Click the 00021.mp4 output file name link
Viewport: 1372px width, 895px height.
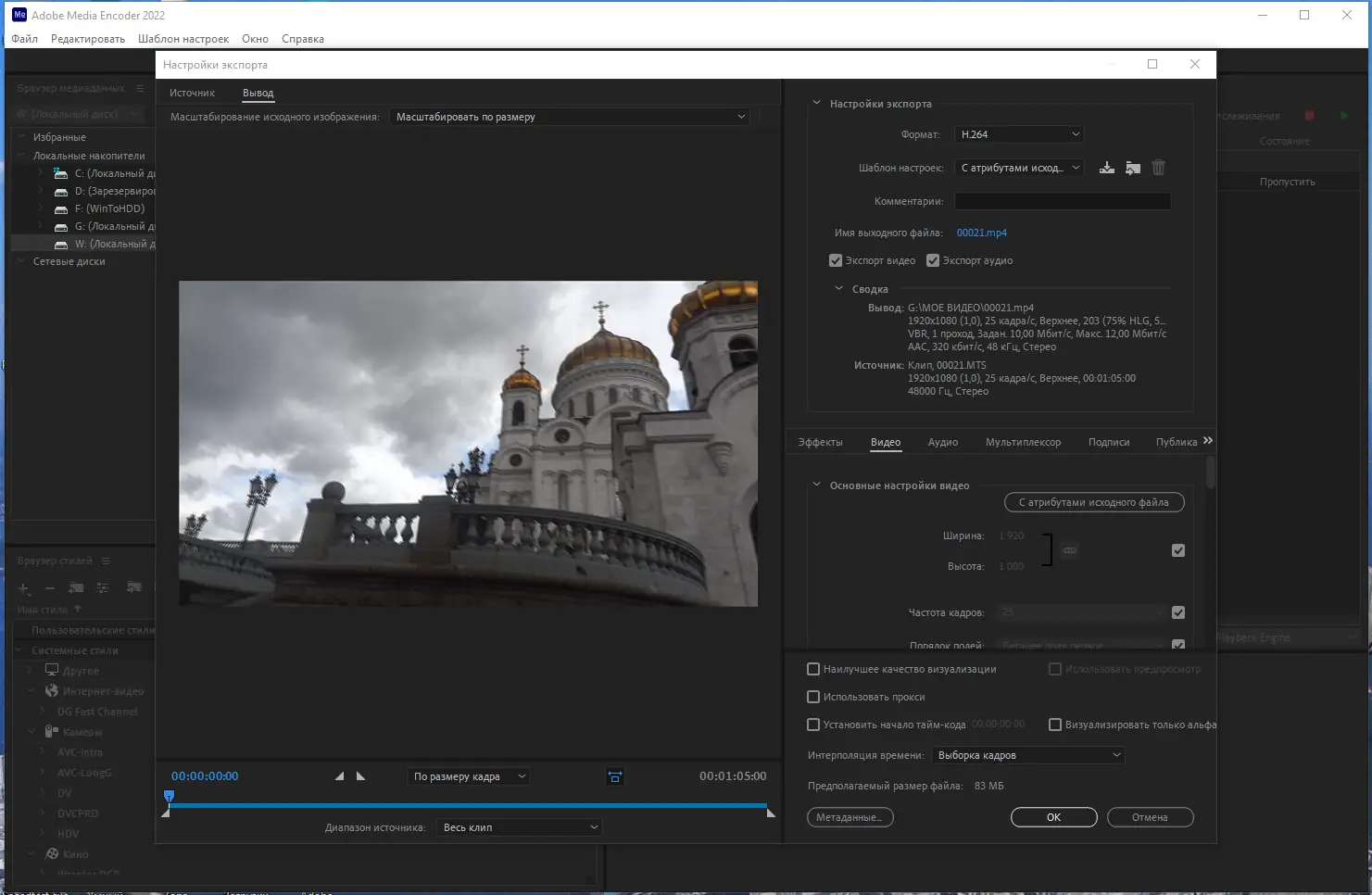click(981, 233)
